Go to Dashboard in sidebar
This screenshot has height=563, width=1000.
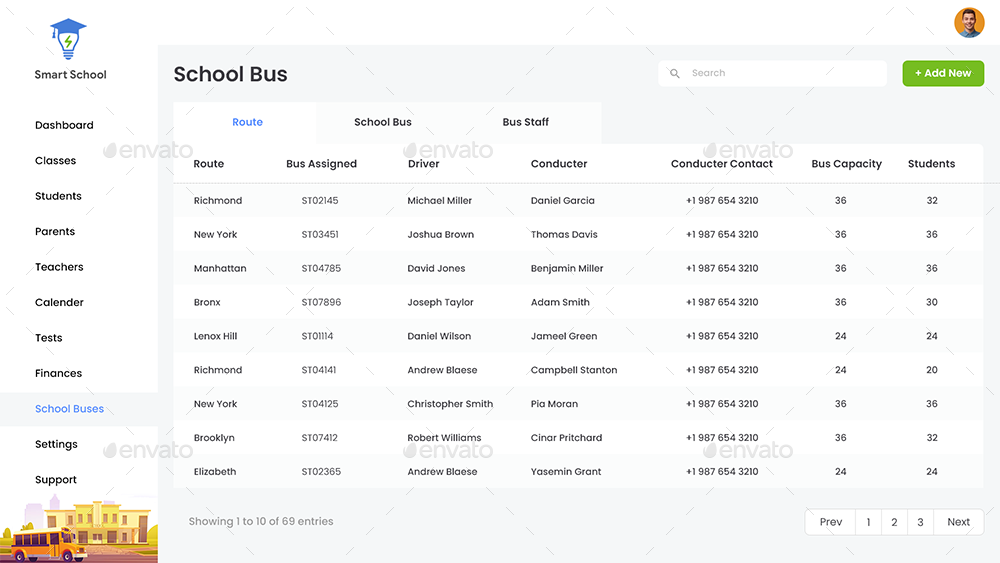pyautogui.click(x=64, y=125)
